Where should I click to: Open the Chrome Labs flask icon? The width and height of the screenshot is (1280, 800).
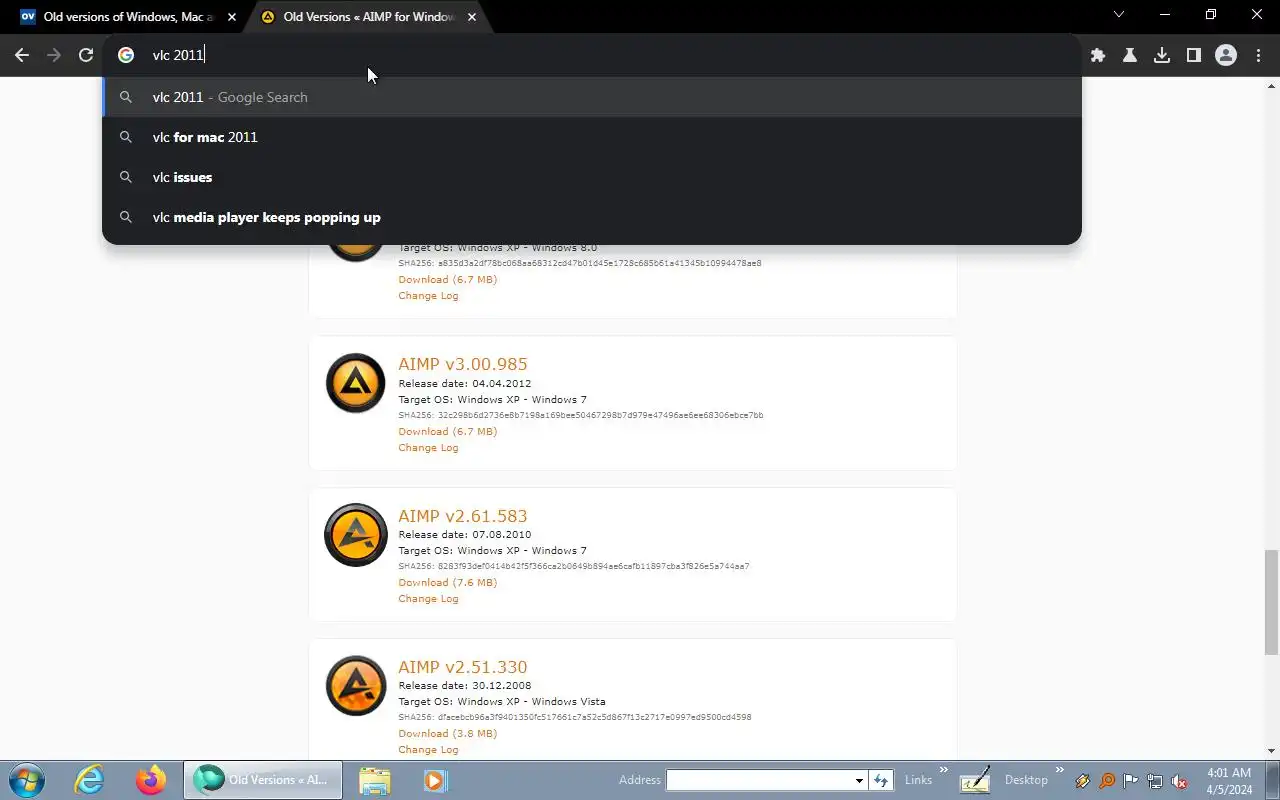[x=1130, y=56]
